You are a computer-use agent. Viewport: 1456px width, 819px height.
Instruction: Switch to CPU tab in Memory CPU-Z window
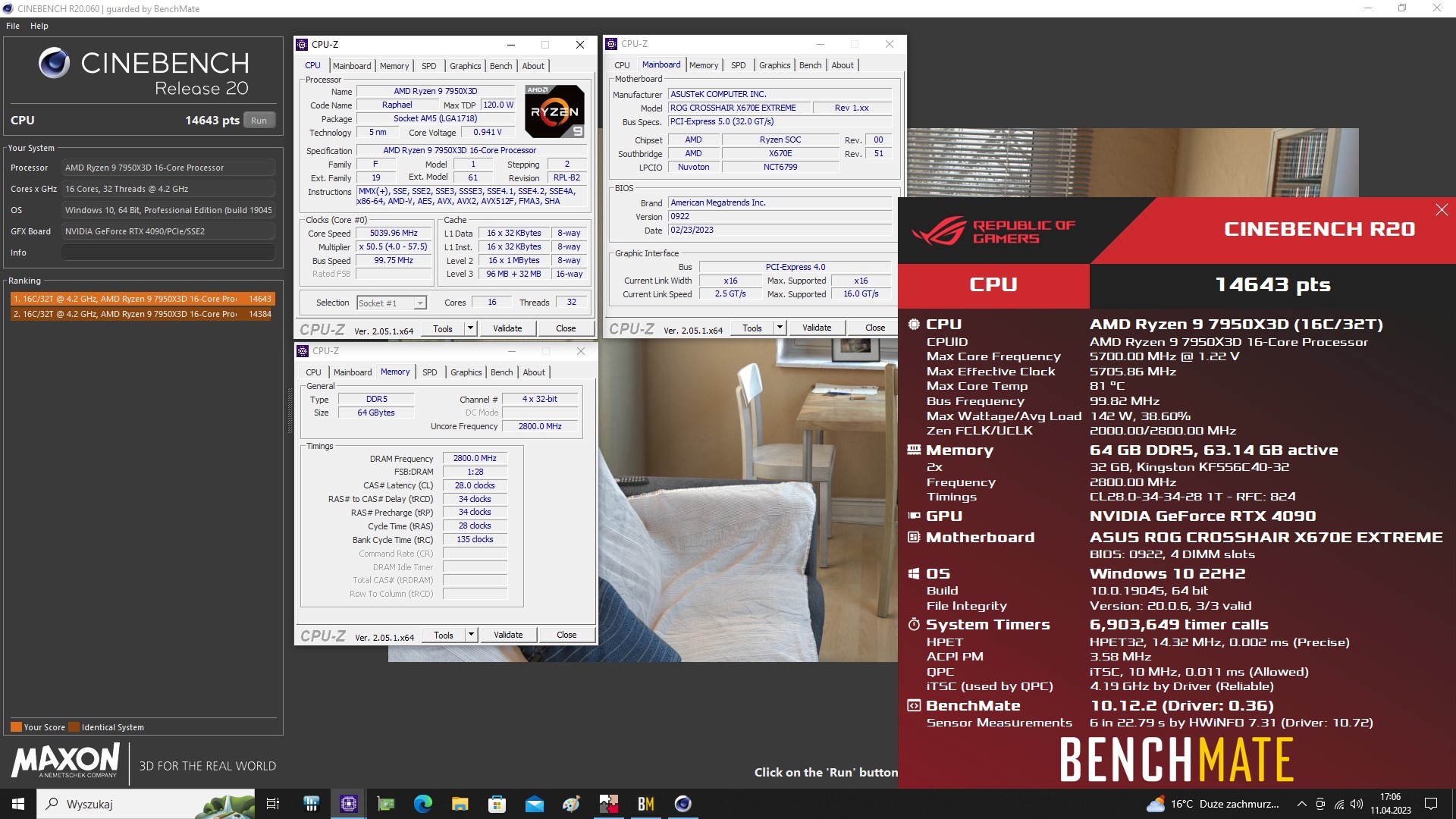313,372
